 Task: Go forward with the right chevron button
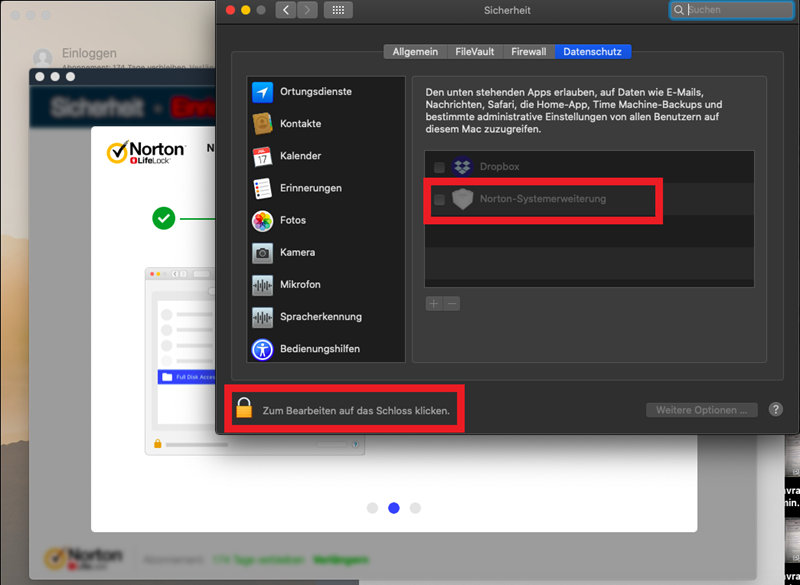point(307,10)
